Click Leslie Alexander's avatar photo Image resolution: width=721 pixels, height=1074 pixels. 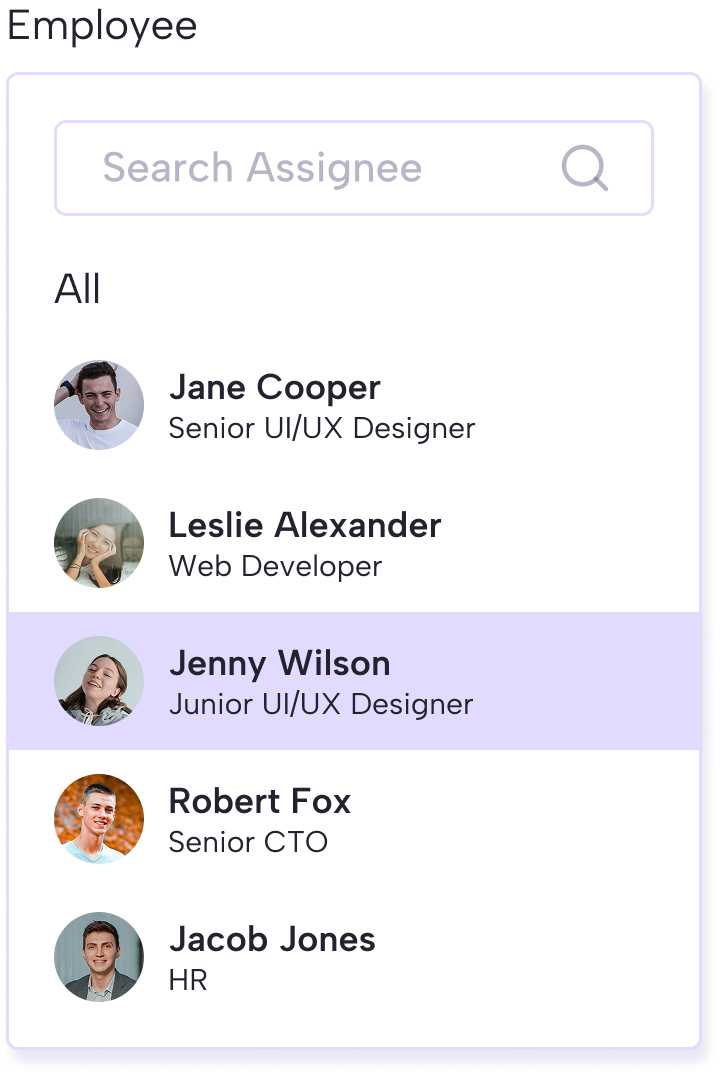coord(99,543)
